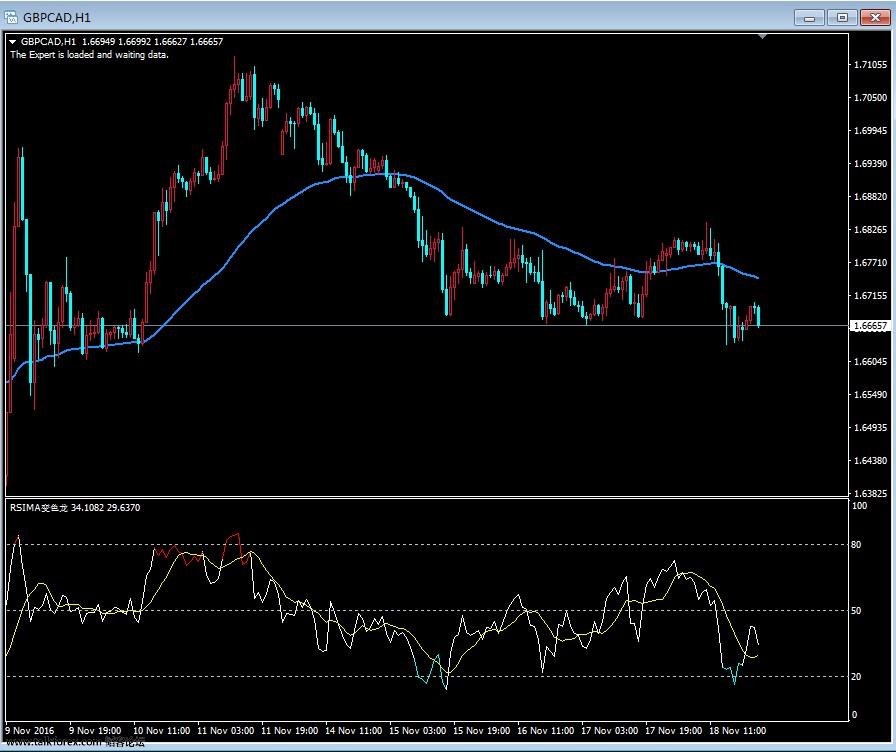Click the RSI scale value 100
The height and width of the screenshot is (752, 896).
[x=859, y=506]
